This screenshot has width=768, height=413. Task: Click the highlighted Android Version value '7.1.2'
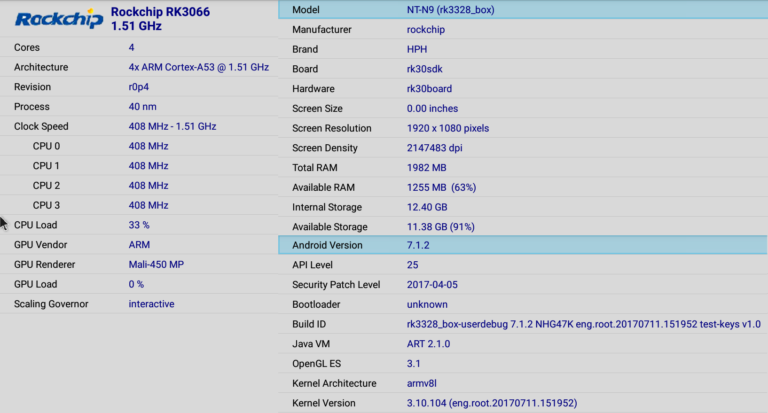pos(418,245)
